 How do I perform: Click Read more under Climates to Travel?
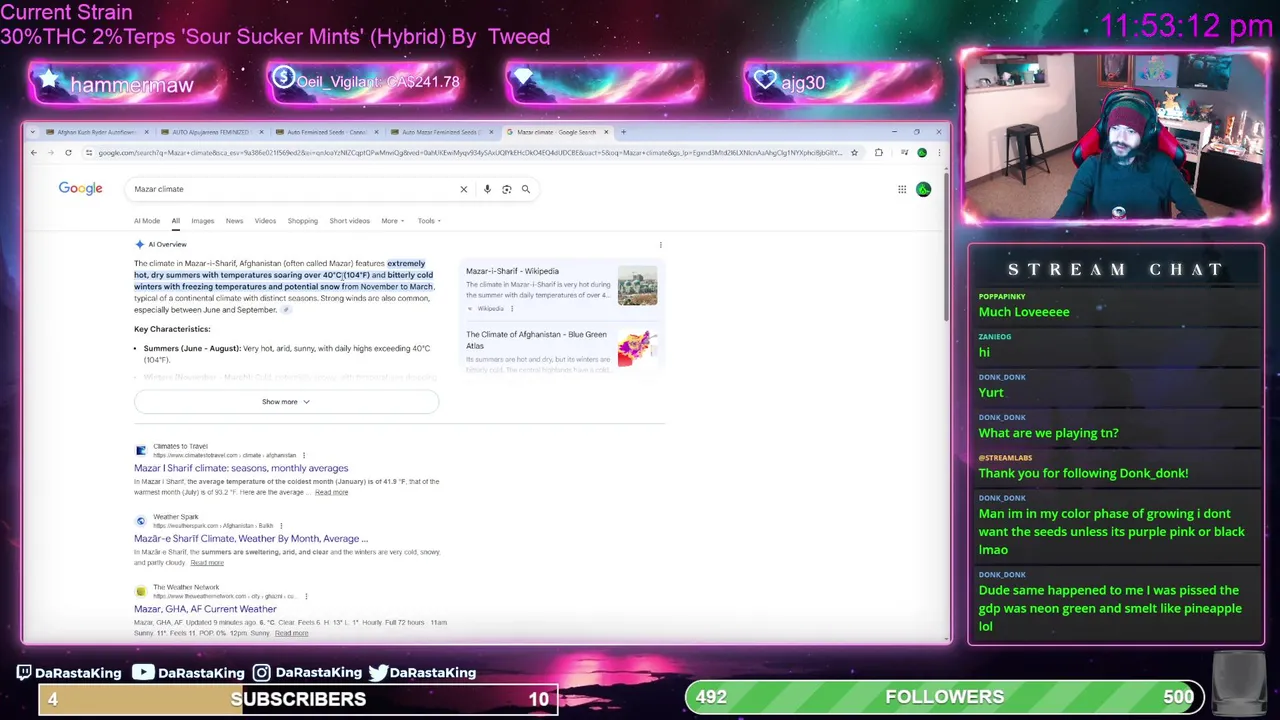332,492
